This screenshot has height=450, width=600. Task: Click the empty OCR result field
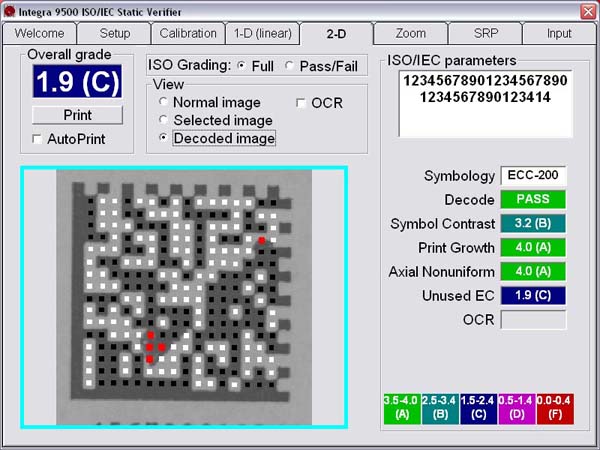tap(533, 320)
